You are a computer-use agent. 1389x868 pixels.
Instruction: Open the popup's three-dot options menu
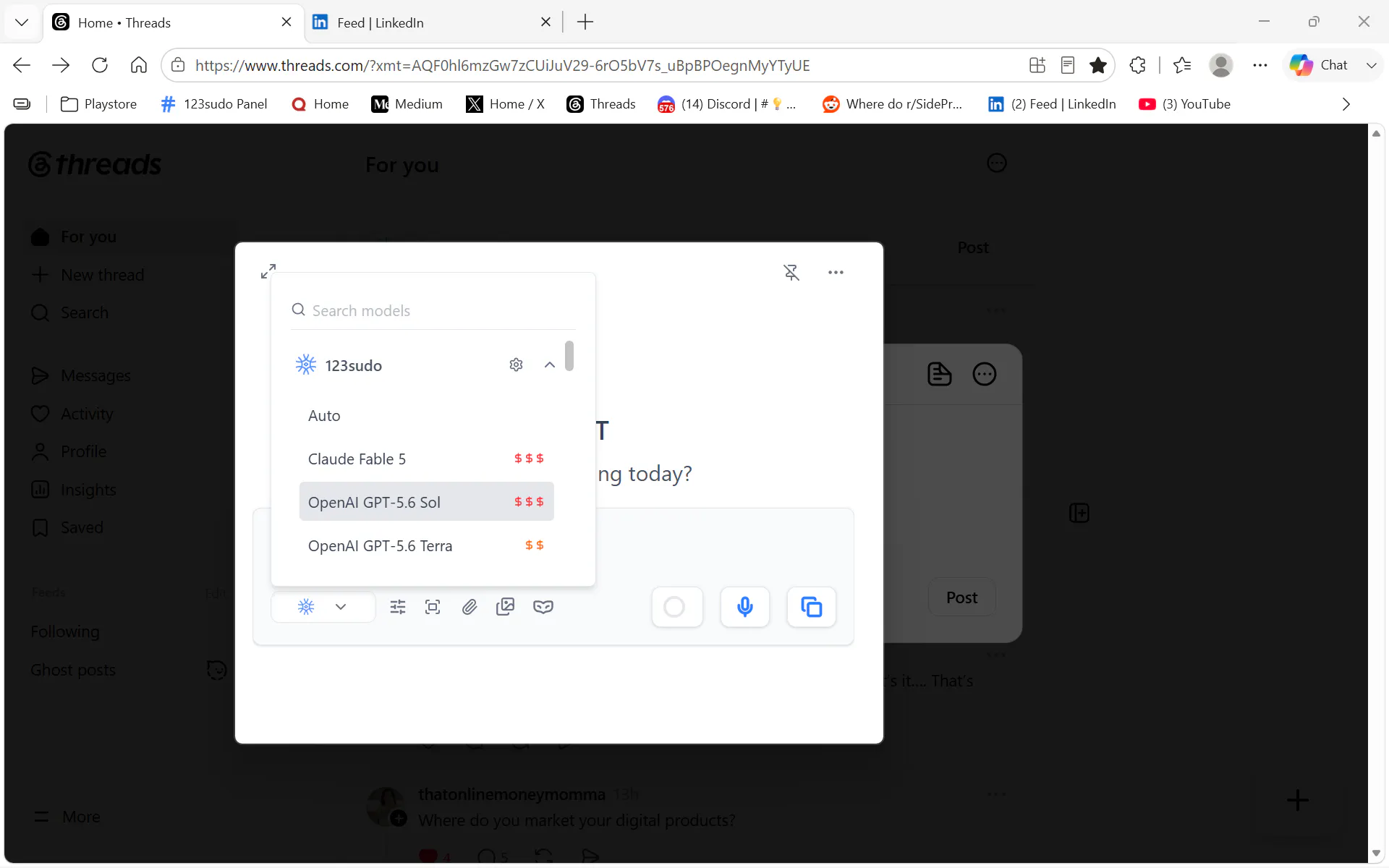tap(836, 272)
